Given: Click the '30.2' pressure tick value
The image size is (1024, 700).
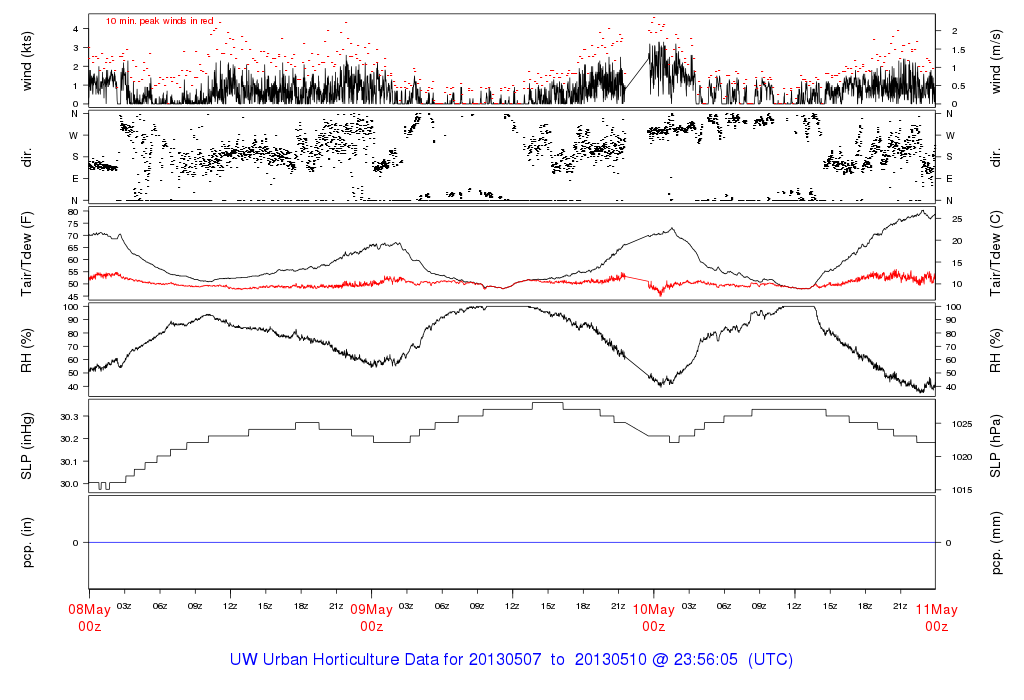Looking at the screenshot, I should 69,439.
